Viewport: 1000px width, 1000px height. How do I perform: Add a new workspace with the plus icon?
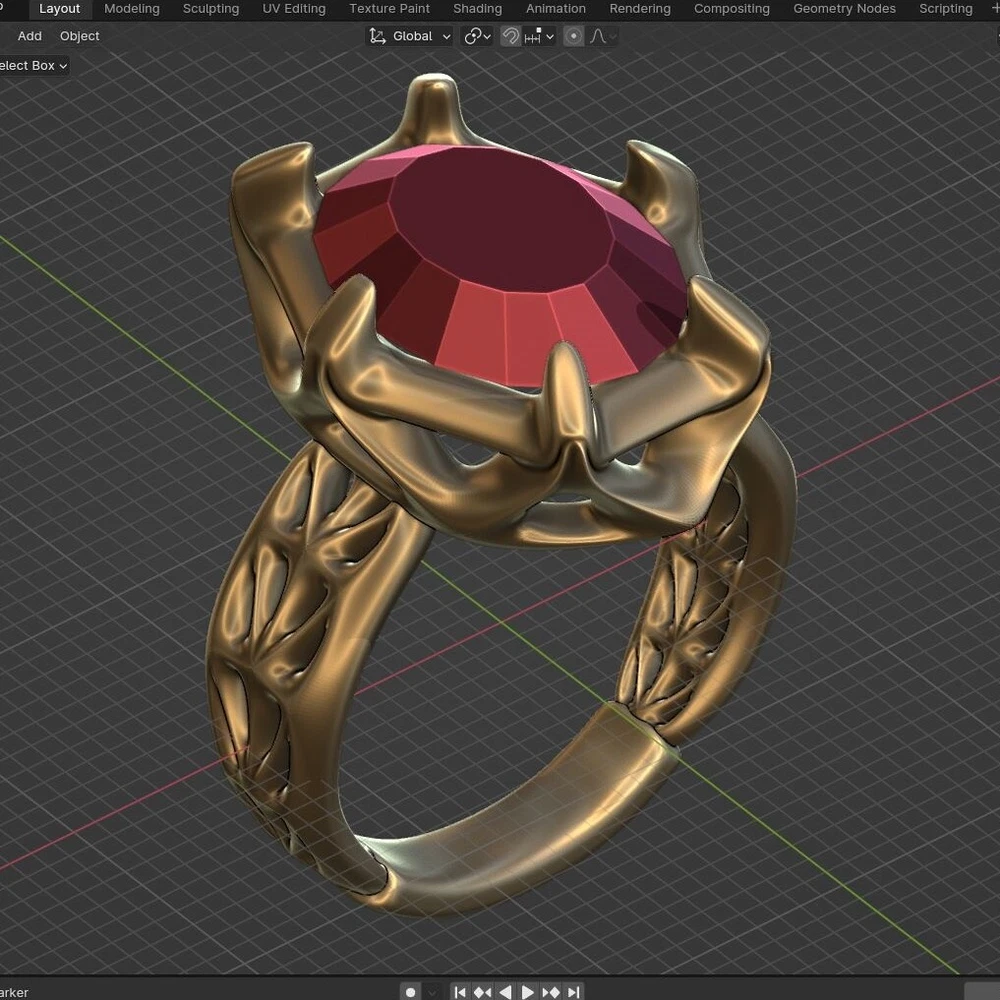tap(993, 9)
